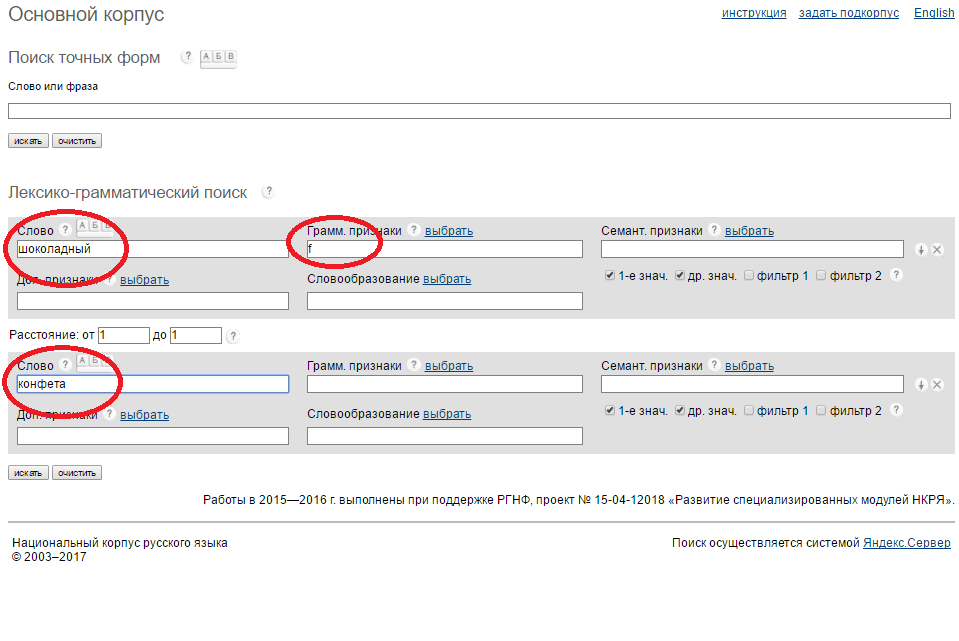Screen dimensions: 959x641
Task: Focus second row Грамм. признаки input
Action: coord(445,384)
